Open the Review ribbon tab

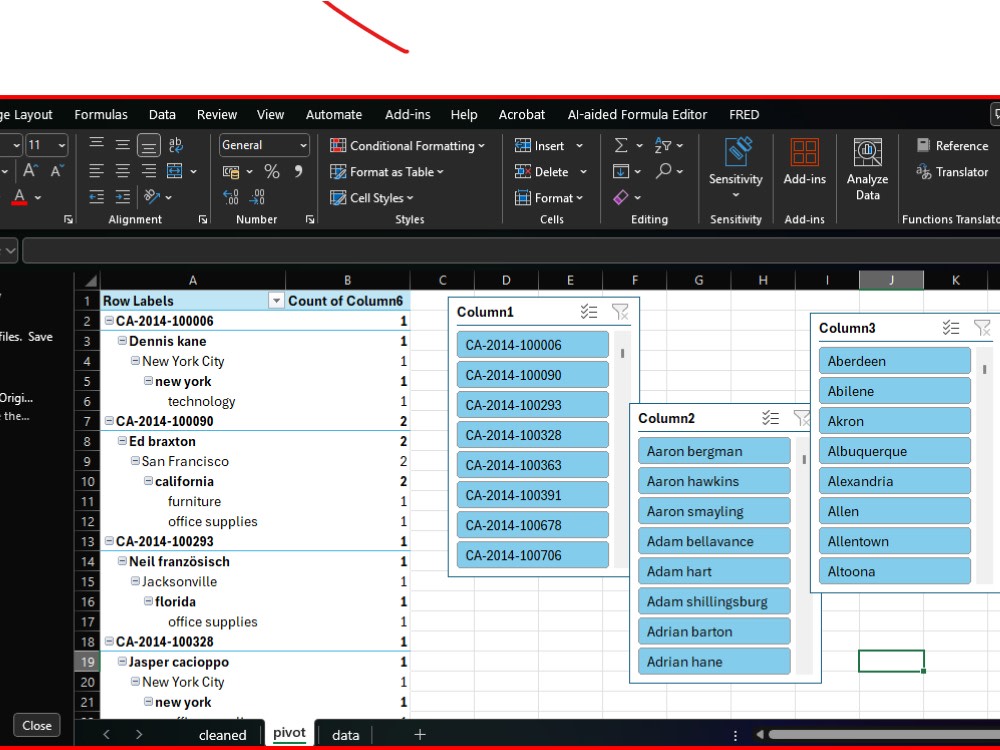pos(217,114)
